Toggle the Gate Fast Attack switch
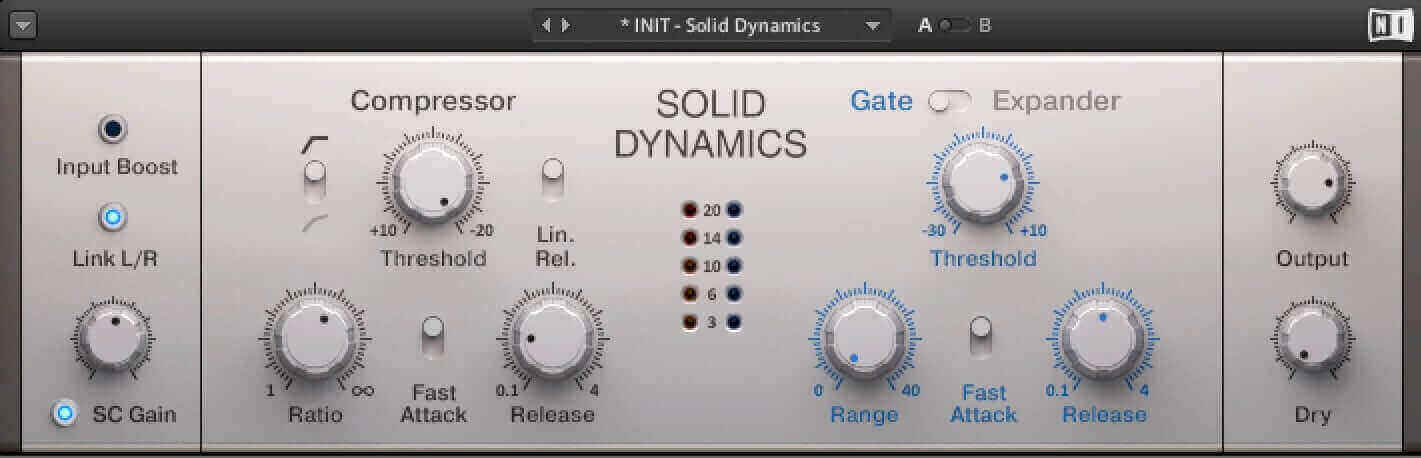 982,337
